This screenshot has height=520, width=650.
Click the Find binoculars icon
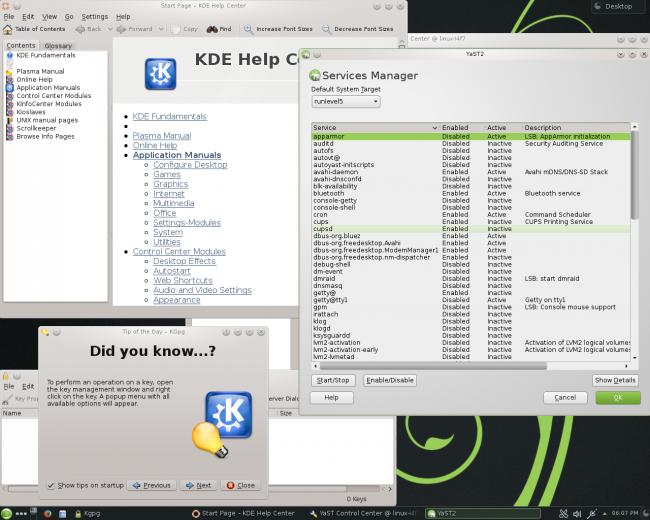pos(212,29)
